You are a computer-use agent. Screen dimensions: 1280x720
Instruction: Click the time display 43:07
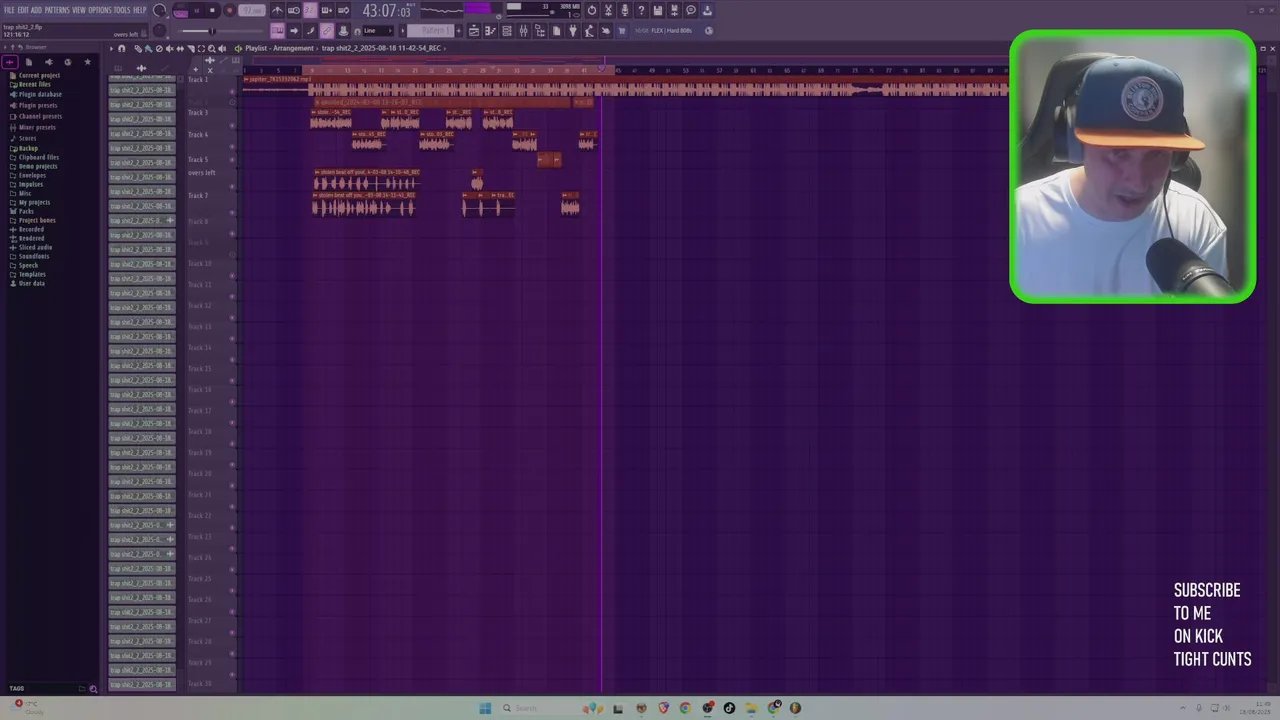(x=386, y=11)
